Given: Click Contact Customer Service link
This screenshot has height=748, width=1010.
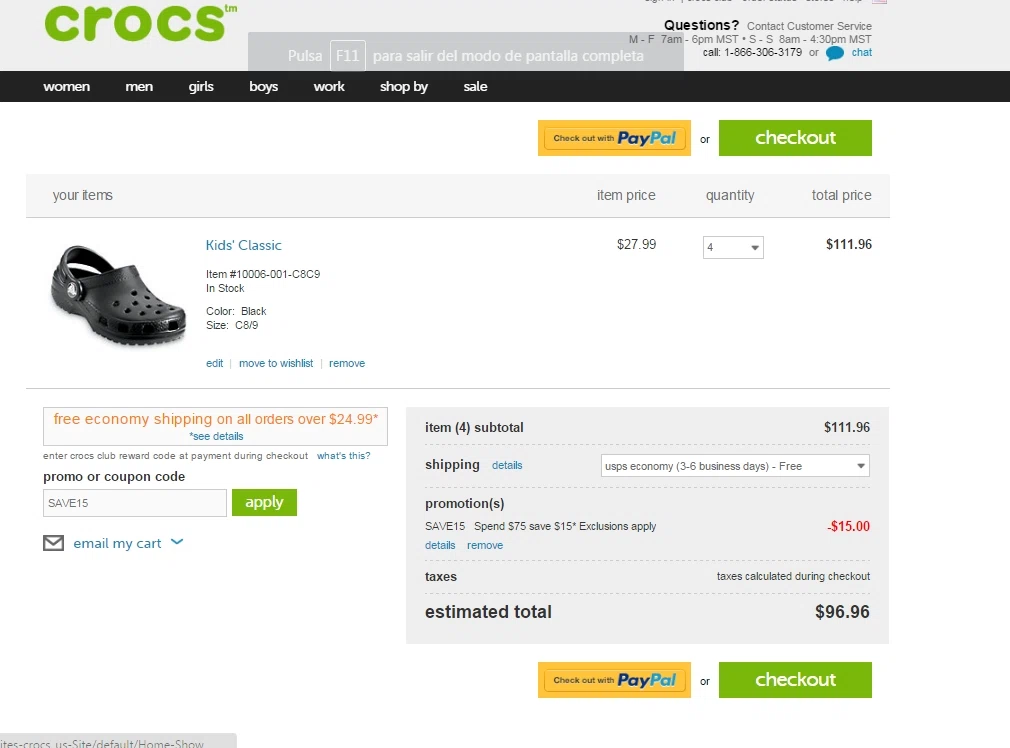Looking at the screenshot, I should pos(809,26).
